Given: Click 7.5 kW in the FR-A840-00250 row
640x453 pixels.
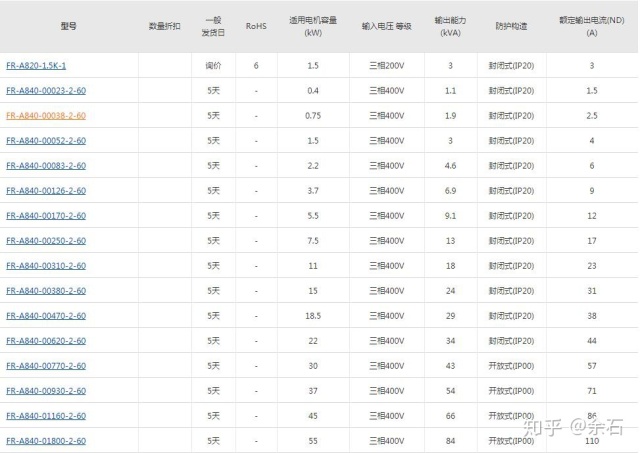Looking at the screenshot, I should [x=313, y=241].
